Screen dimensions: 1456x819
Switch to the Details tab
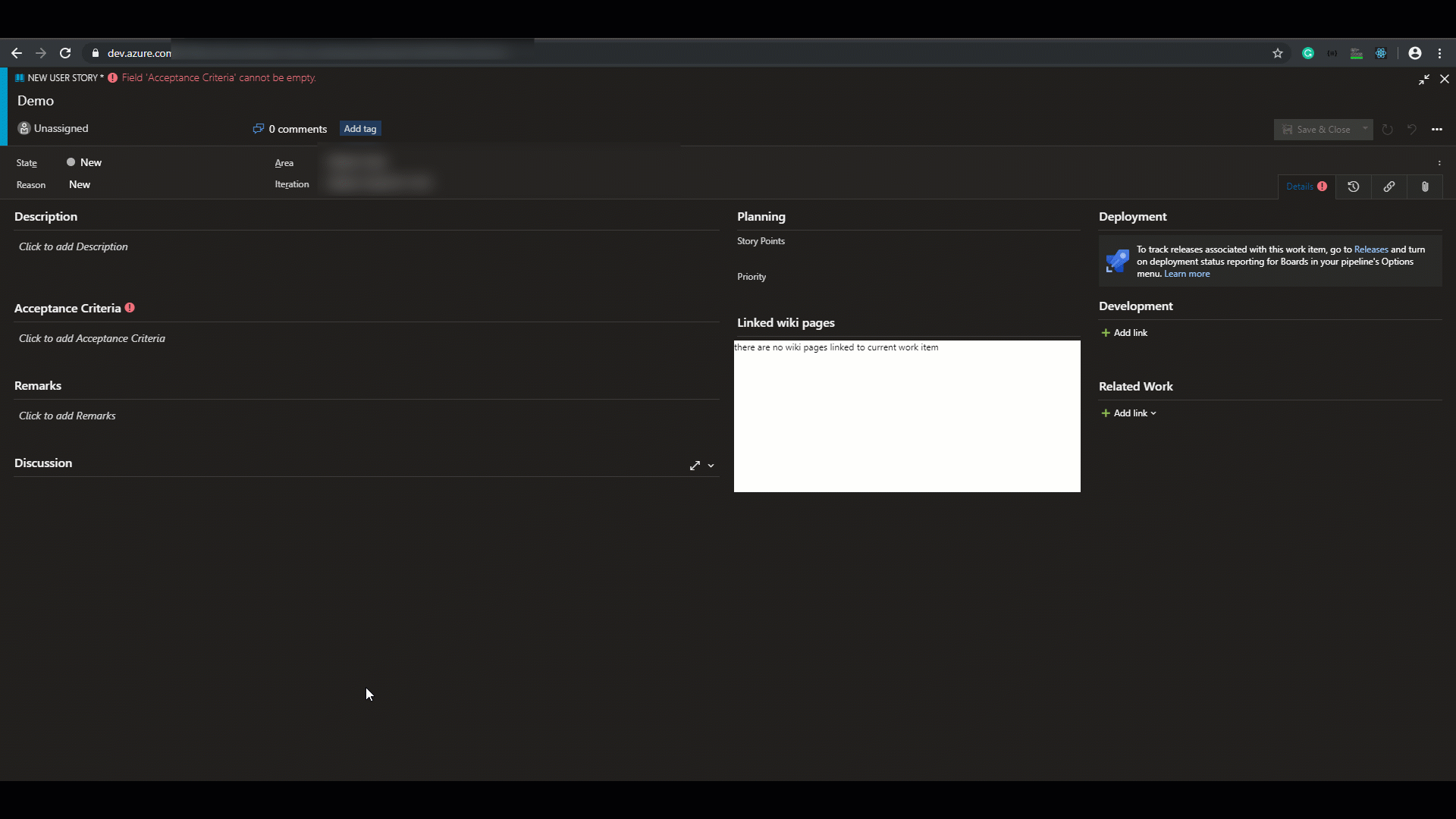tap(1300, 187)
